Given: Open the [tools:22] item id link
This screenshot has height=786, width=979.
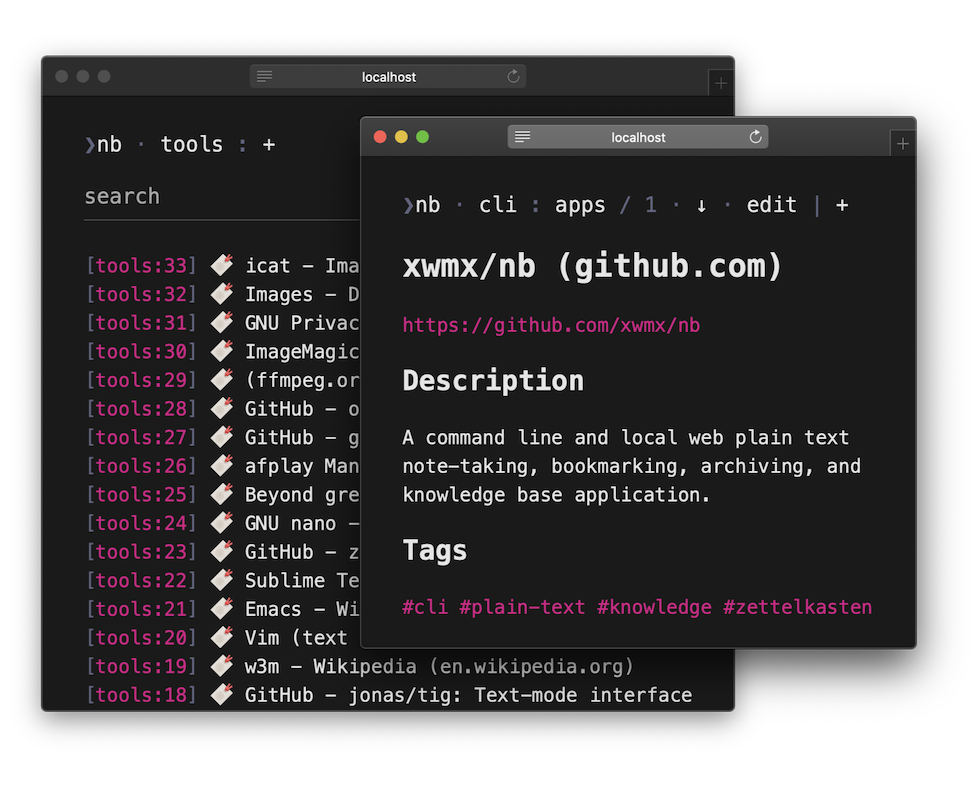Looking at the screenshot, I should (x=141, y=581).
